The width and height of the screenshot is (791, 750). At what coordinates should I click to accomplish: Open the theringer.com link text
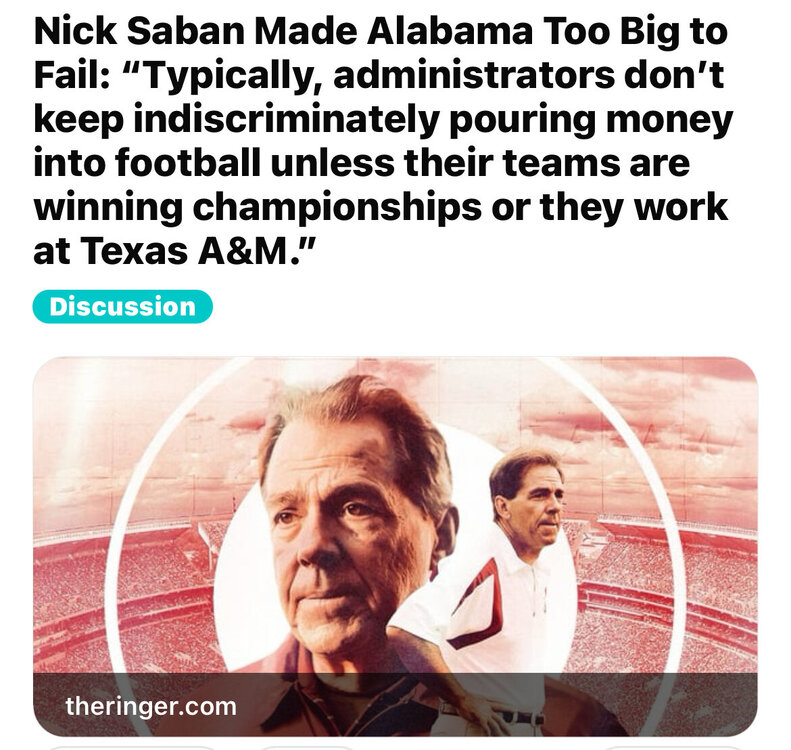pos(151,706)
